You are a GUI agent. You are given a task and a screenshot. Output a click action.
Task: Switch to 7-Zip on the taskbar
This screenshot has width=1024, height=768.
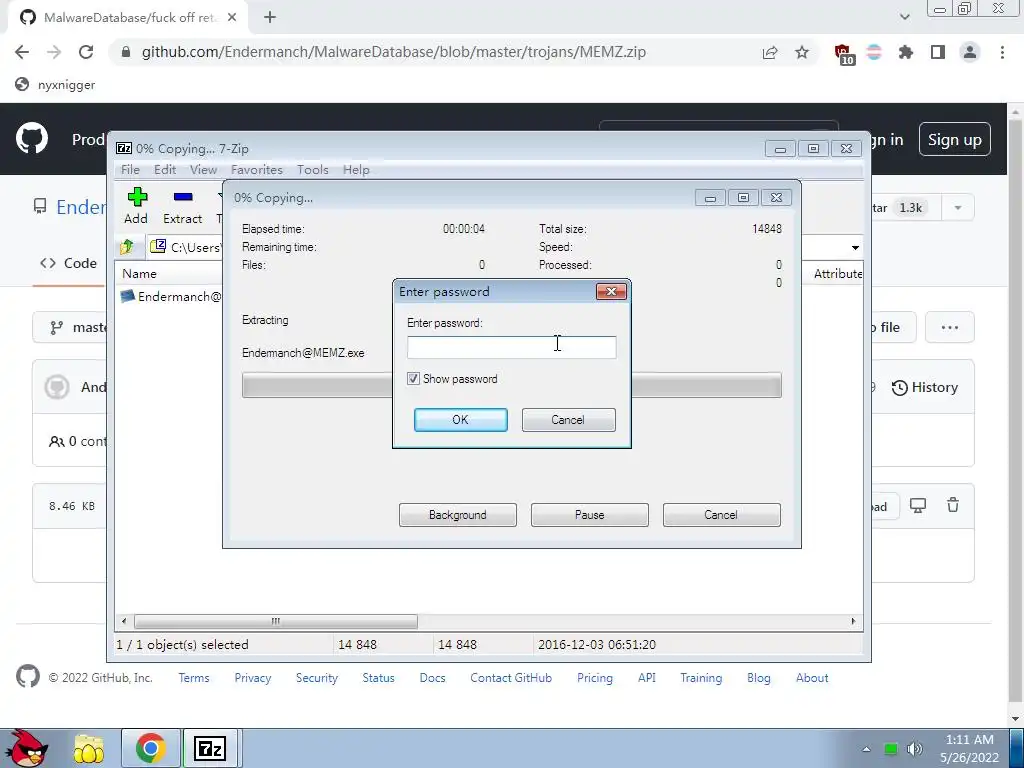point(210,748)
